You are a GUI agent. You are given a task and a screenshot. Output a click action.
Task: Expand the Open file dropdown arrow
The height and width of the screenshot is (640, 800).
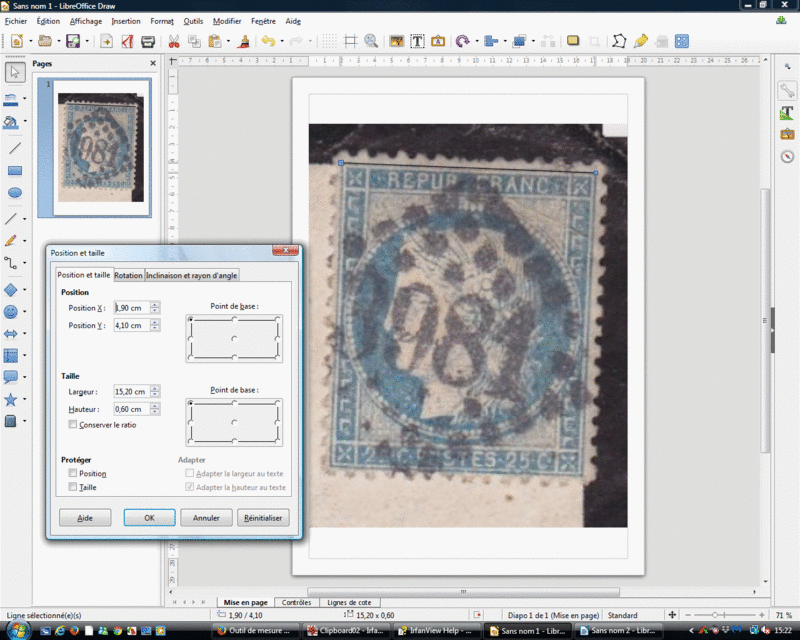pos(59,41)
